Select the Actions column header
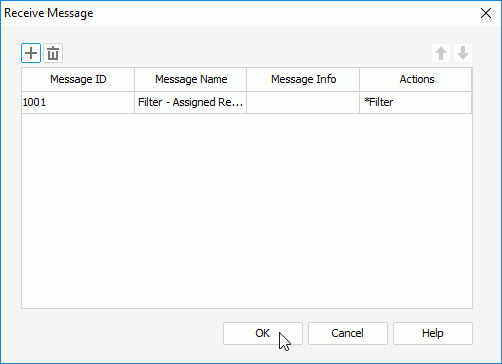The width and height of the screenshot is (502, 364). 416,79
